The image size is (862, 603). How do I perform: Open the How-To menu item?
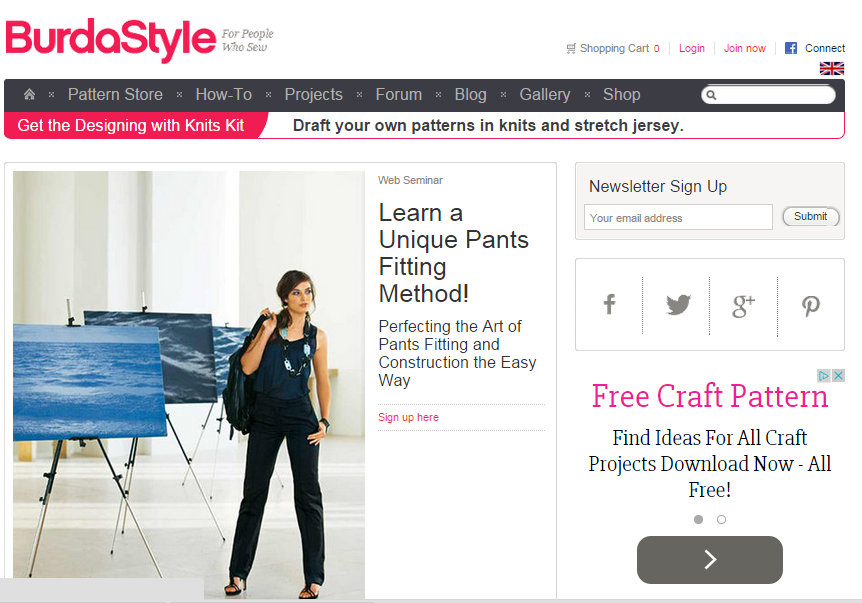click(224, 95)
